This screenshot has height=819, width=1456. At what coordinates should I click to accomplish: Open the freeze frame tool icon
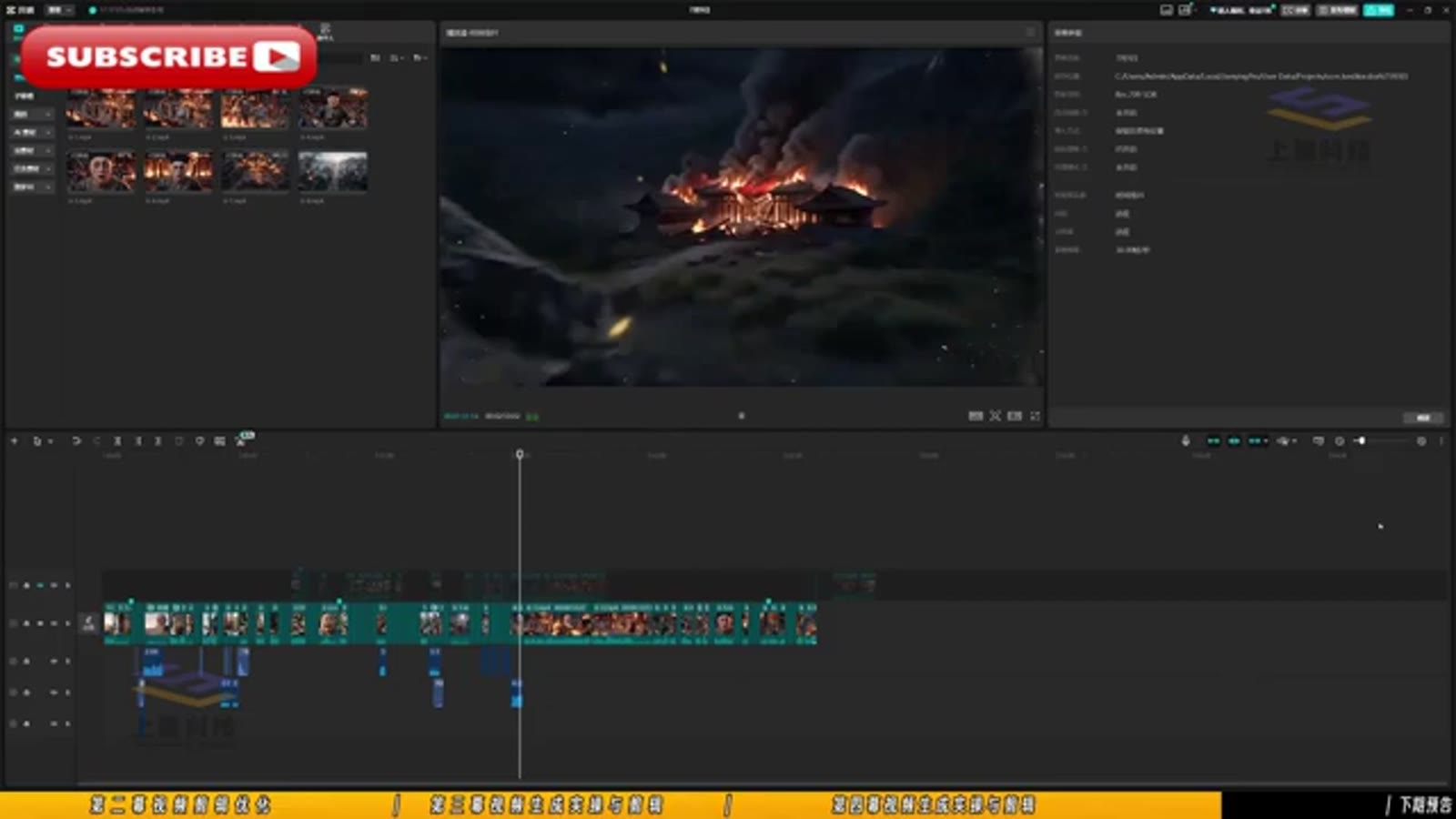pyautogui.click(x=219, y=440)
